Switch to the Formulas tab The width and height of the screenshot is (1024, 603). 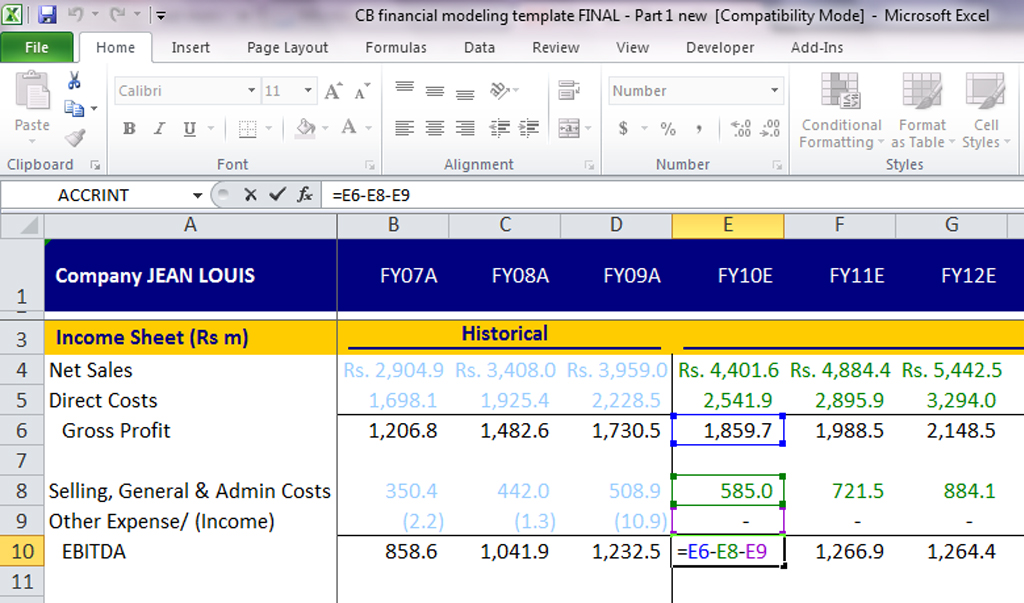[395, 48]
